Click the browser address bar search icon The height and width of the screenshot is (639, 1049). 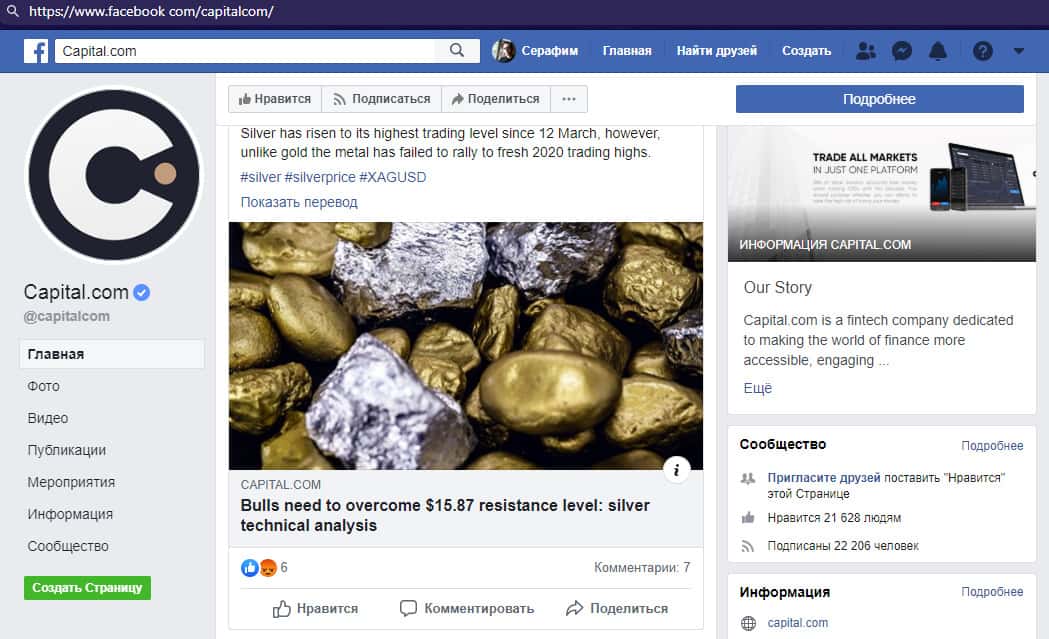[13, 11]
